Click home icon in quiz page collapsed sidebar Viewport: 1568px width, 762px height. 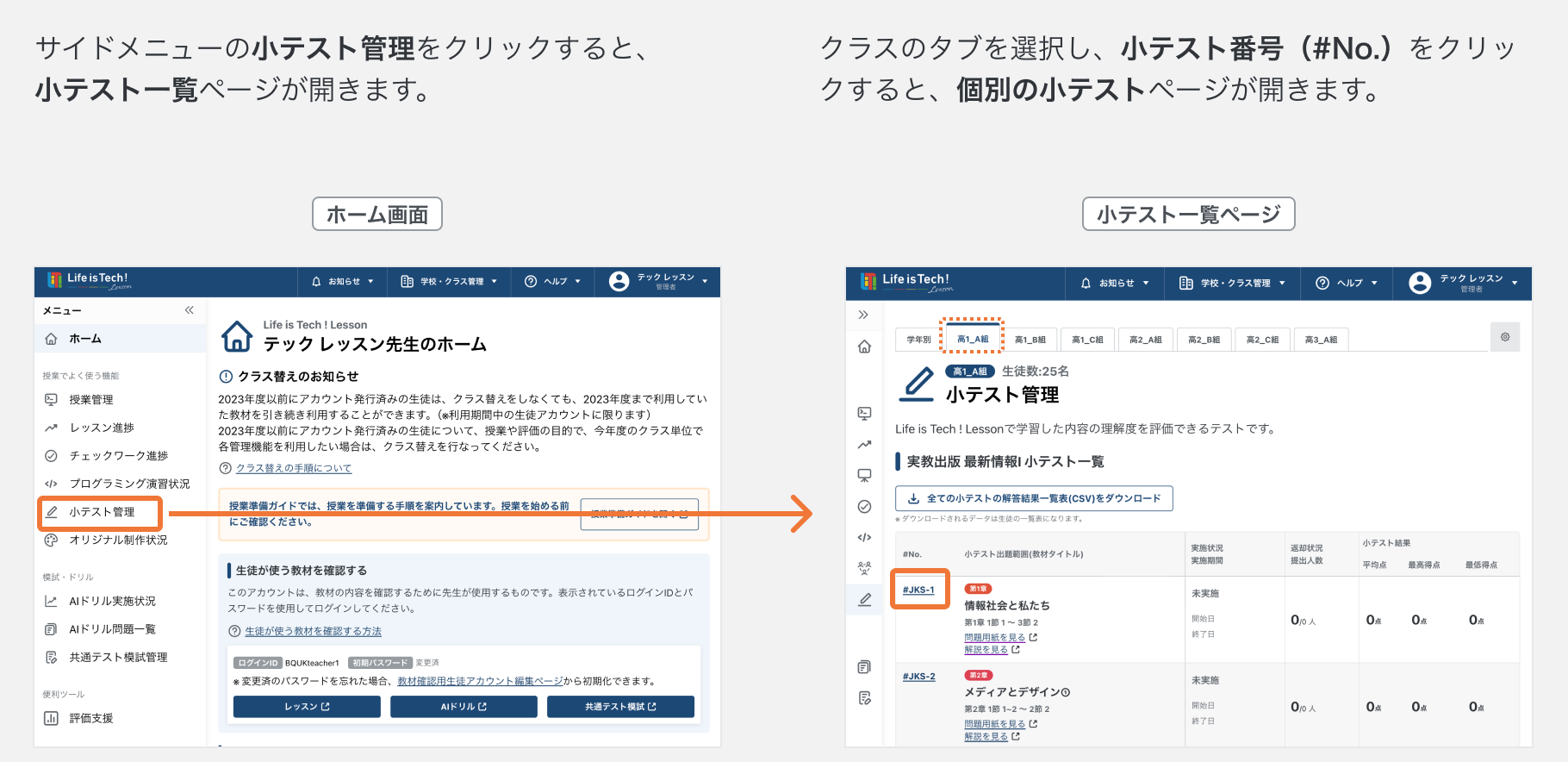(x=864, y=347)
